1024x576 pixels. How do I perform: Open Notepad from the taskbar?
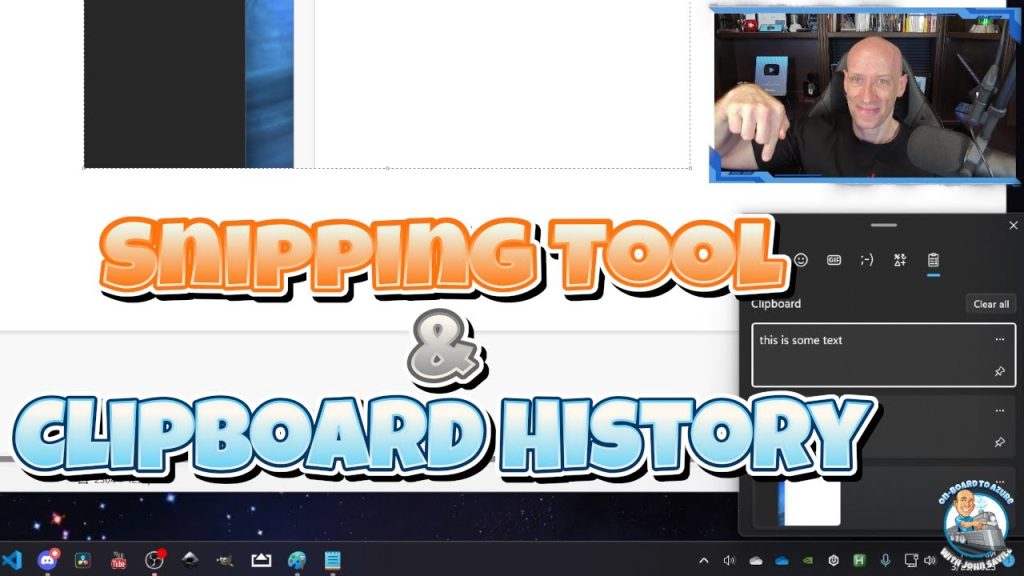[332, 560]
